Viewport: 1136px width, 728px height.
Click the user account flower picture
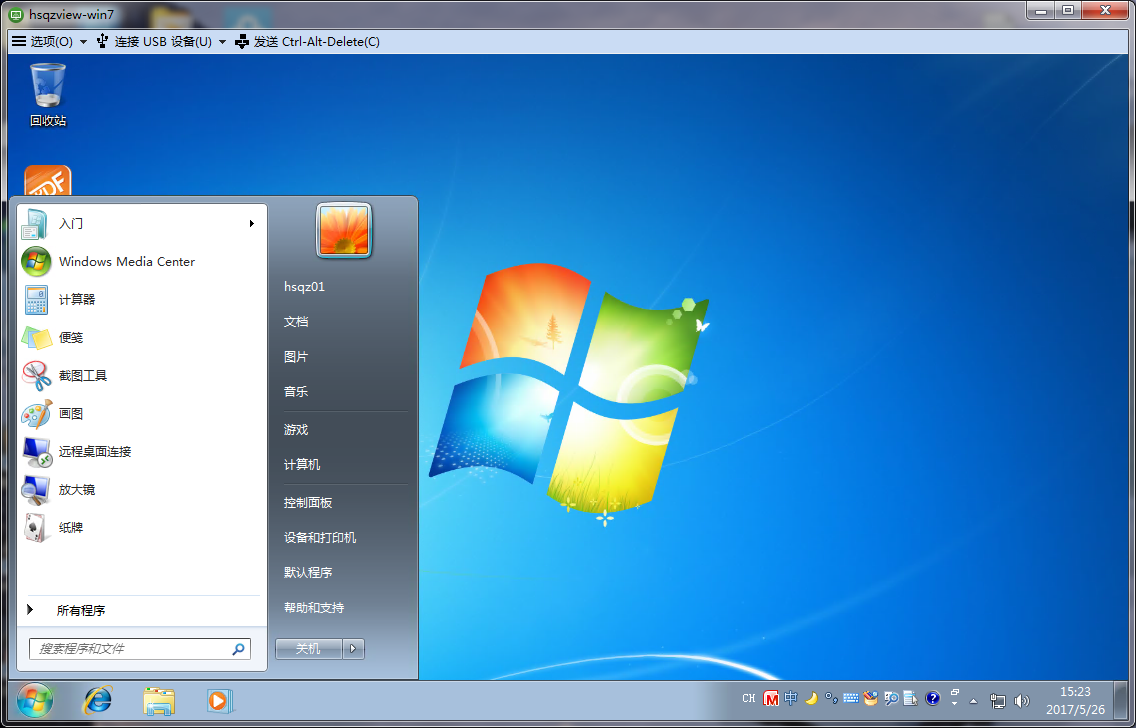[x=344, y=230]
